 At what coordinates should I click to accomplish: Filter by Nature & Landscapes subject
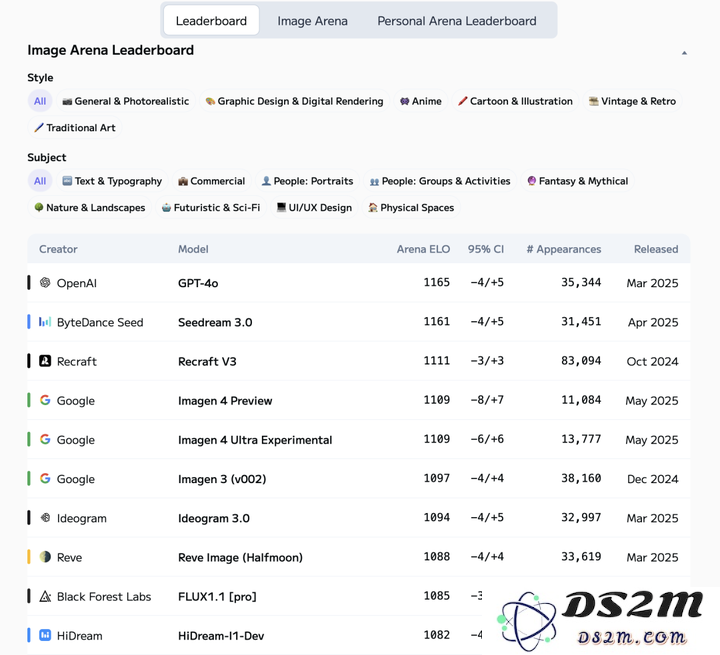(x=90, y=208)
